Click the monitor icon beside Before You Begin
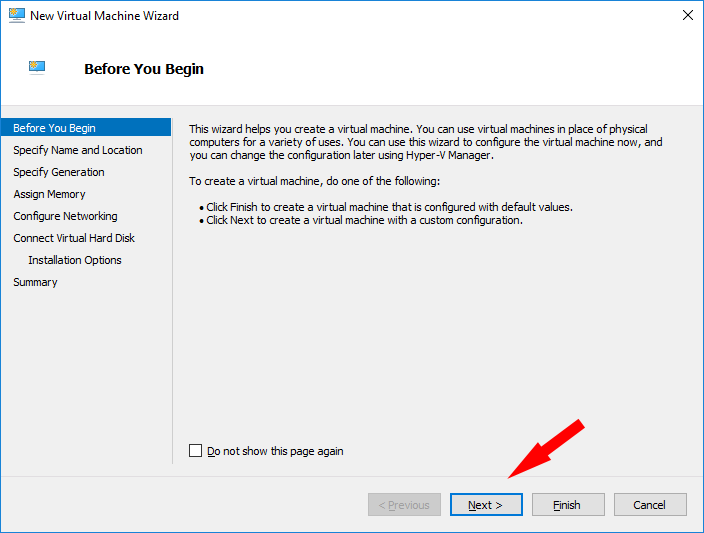The height and width of the screenshot is (533, 704). (37, 67)
